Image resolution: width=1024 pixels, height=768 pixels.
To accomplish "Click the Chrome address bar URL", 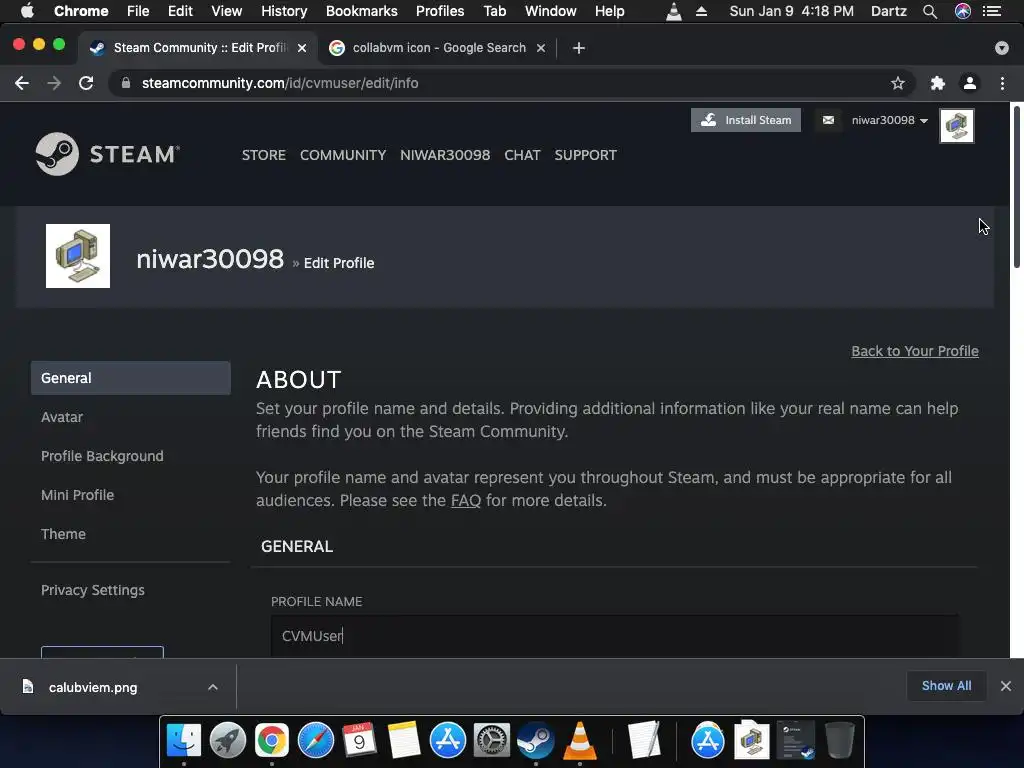I will click(x=280, y=83).
